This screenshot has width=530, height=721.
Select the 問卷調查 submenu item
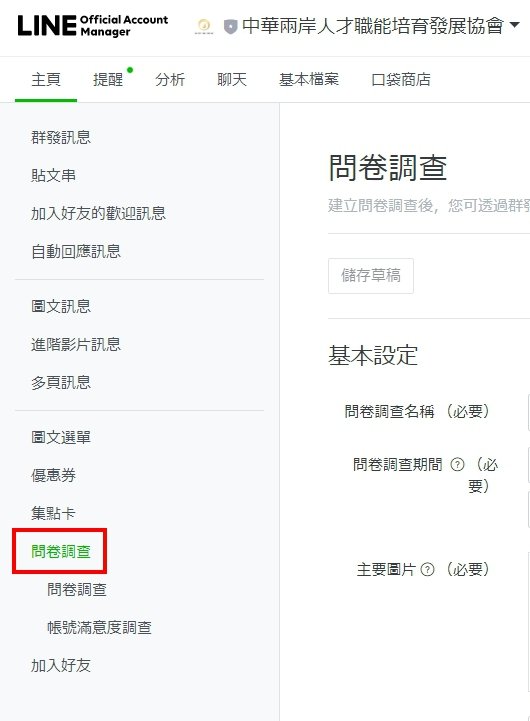tap(77, 589)
